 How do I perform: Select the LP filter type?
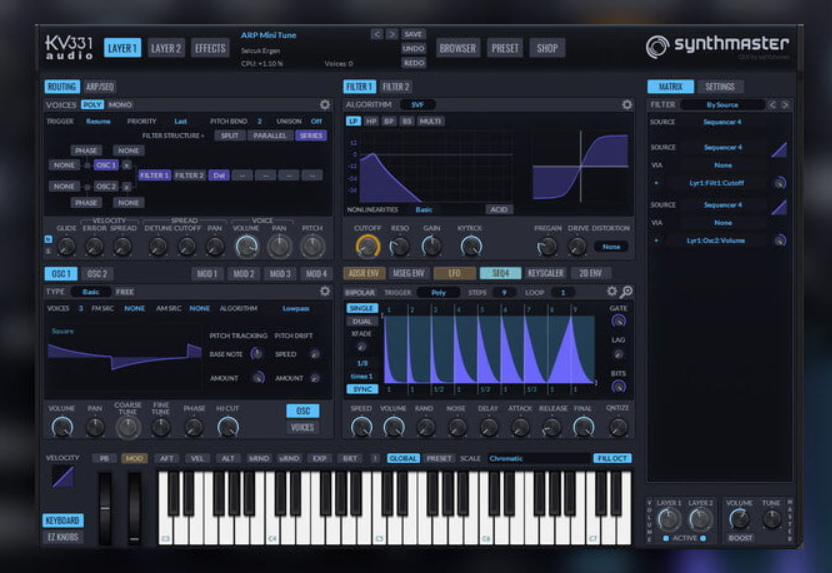pos(353,121)
